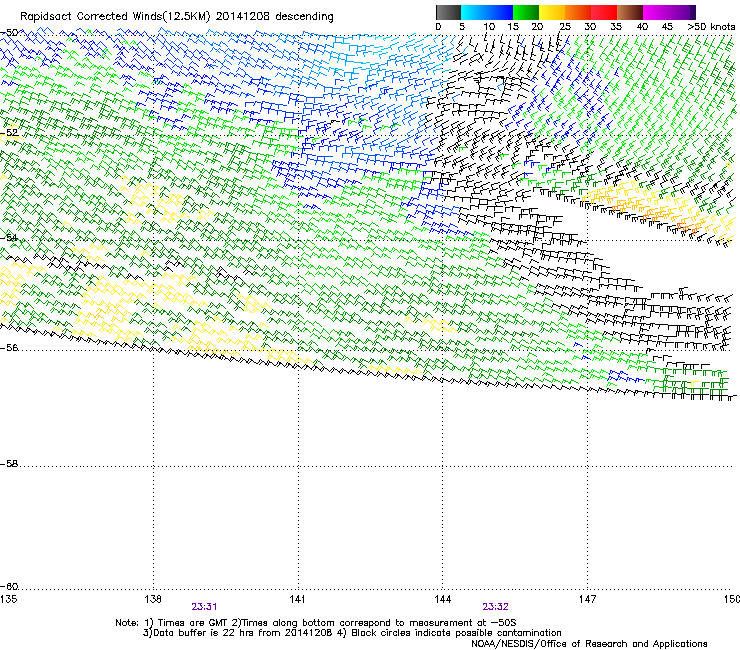Image resolution: width=740 pixels, height=650 pixels.
Task: Click the gray 0-5 knots legend swatch
Action: coord(448,12)
